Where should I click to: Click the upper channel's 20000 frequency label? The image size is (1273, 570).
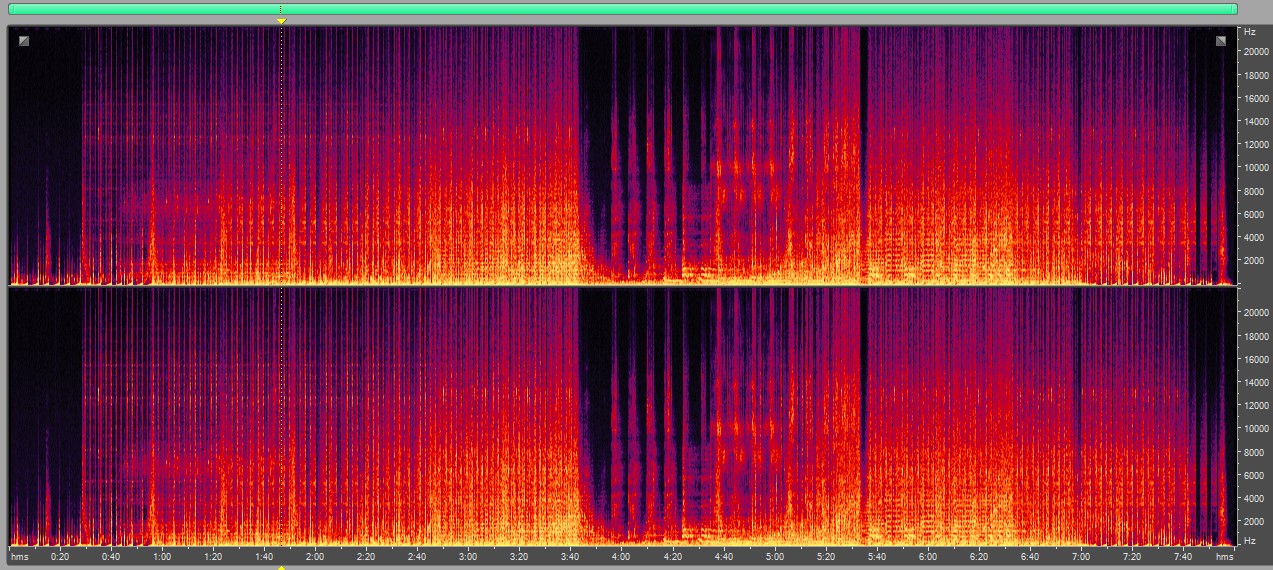point(1256,52)
